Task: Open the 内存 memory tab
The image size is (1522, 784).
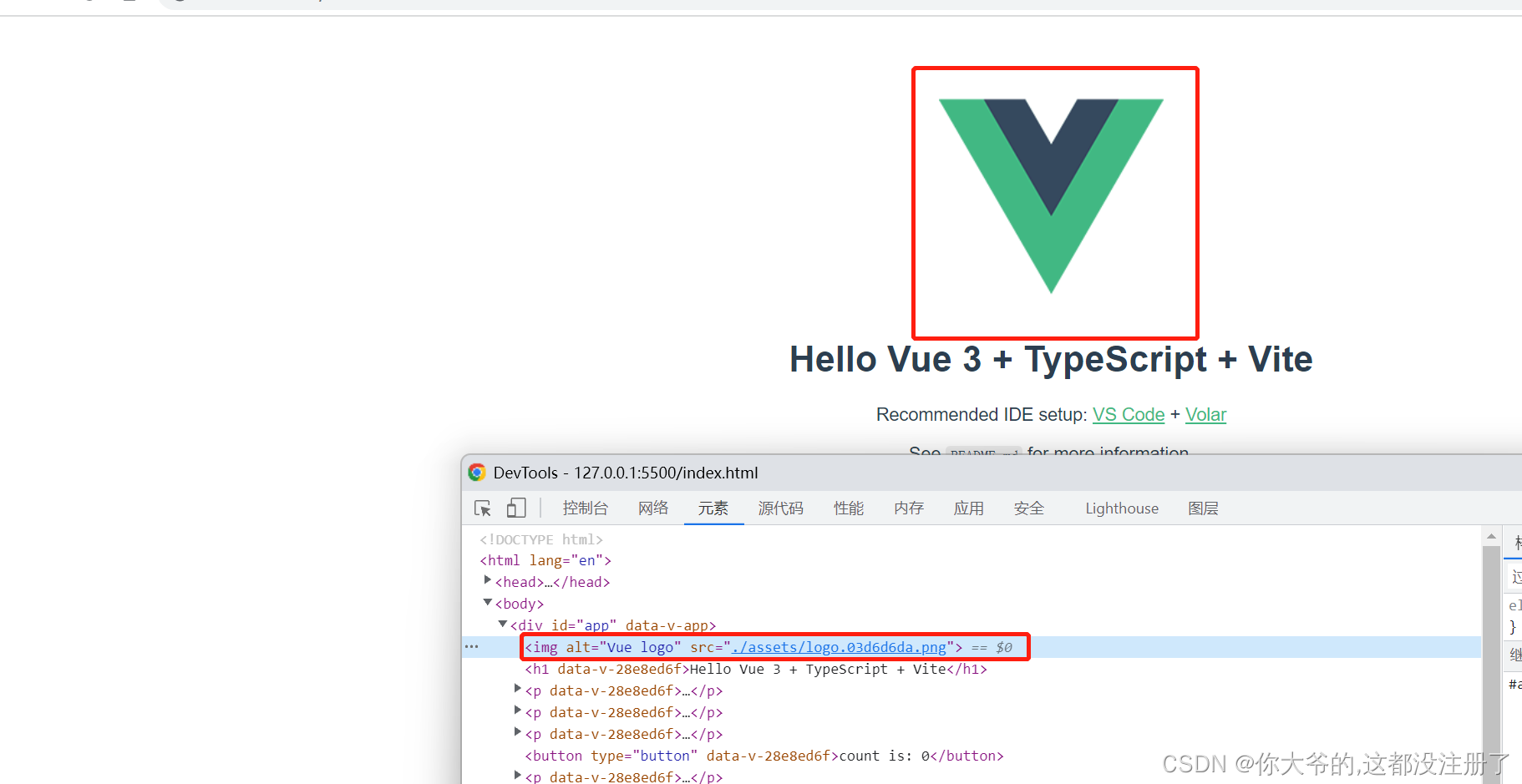Action: coord(909,508)
